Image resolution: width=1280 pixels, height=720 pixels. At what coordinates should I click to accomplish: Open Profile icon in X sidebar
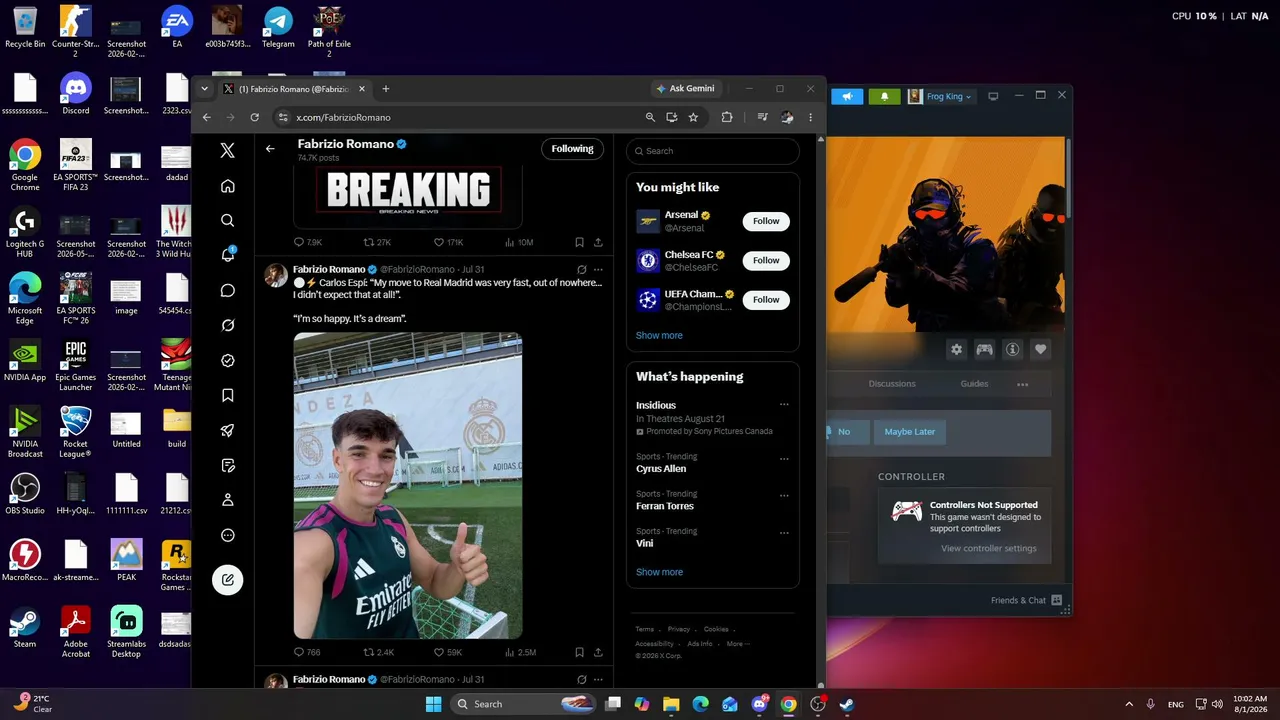click(228, 500)
